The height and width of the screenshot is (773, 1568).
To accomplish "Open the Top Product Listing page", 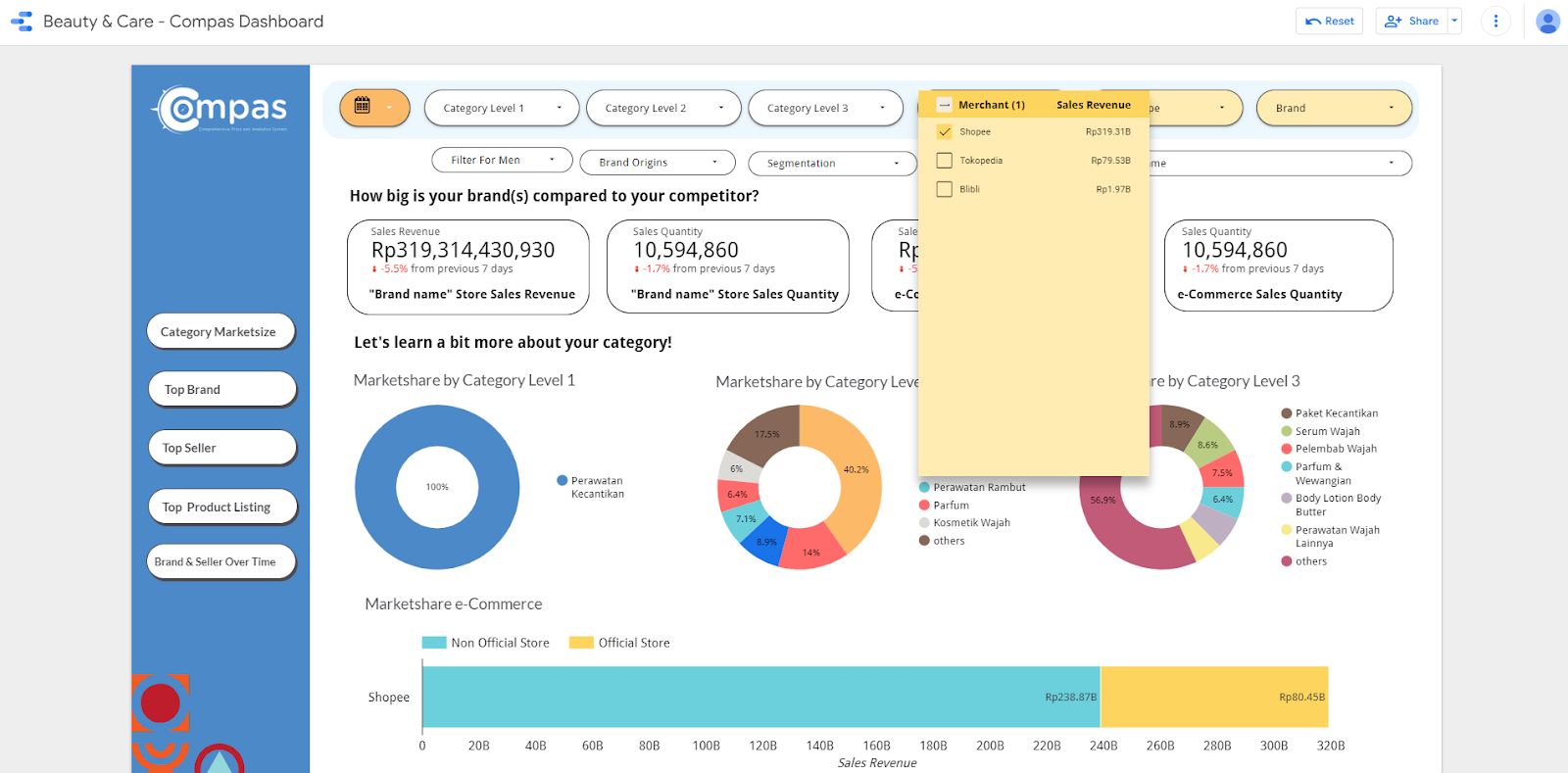I will point(222,507).
